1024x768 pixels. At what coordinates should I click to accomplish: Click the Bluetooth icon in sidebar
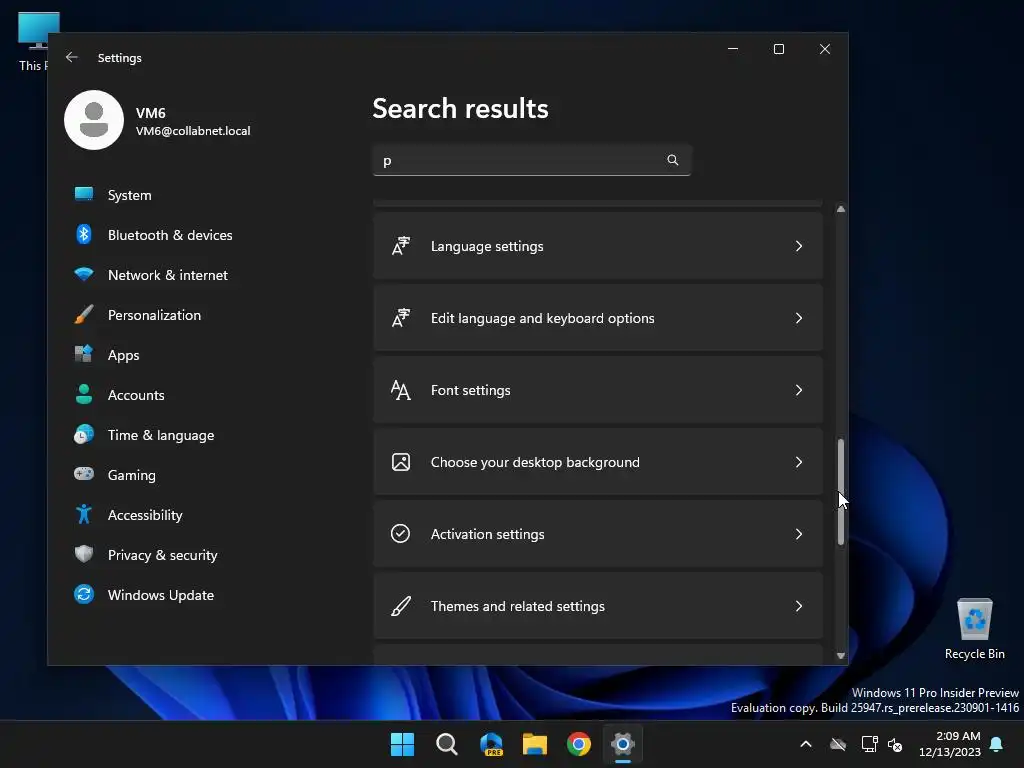(84, 234)
